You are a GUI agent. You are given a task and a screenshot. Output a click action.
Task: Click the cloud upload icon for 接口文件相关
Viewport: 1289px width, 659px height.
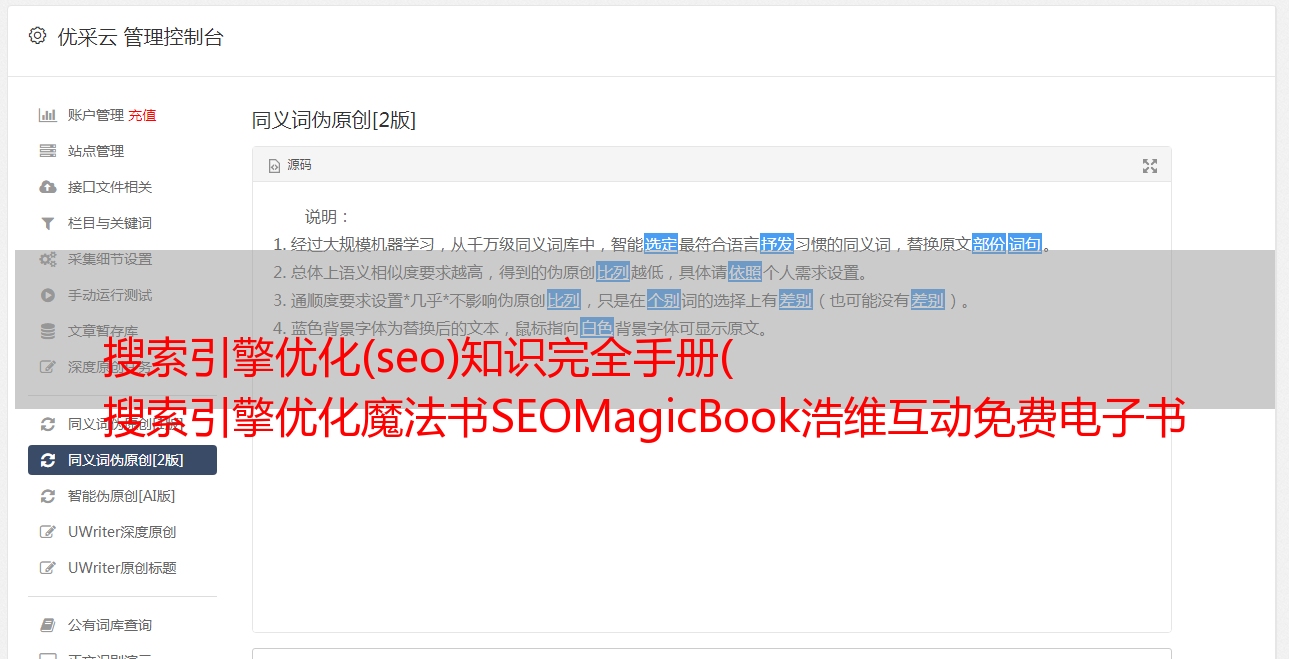47,187
